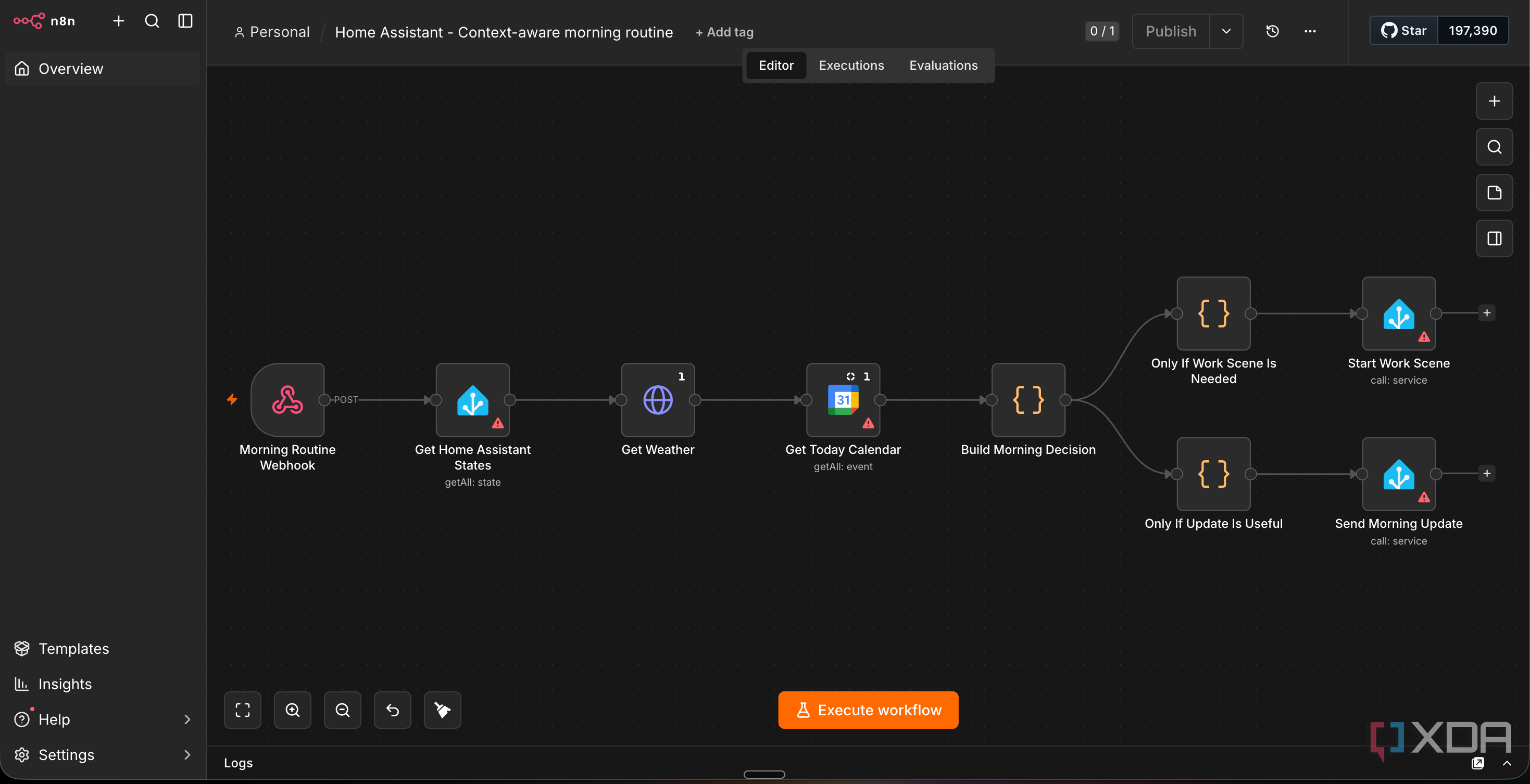Open search from the sidebar header
Image resolution: width=1530 pixels, height=784 pixels.
[x=152, y=21]
